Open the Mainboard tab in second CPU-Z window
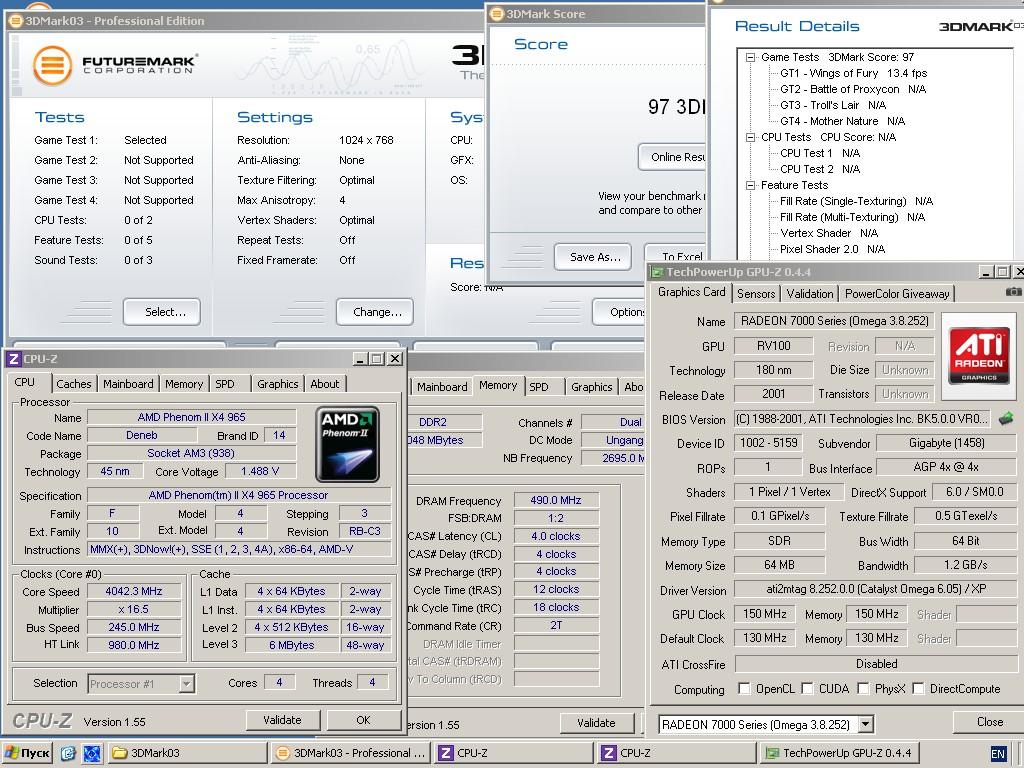The image size is (1024, 768). click(x=442, y=387)
